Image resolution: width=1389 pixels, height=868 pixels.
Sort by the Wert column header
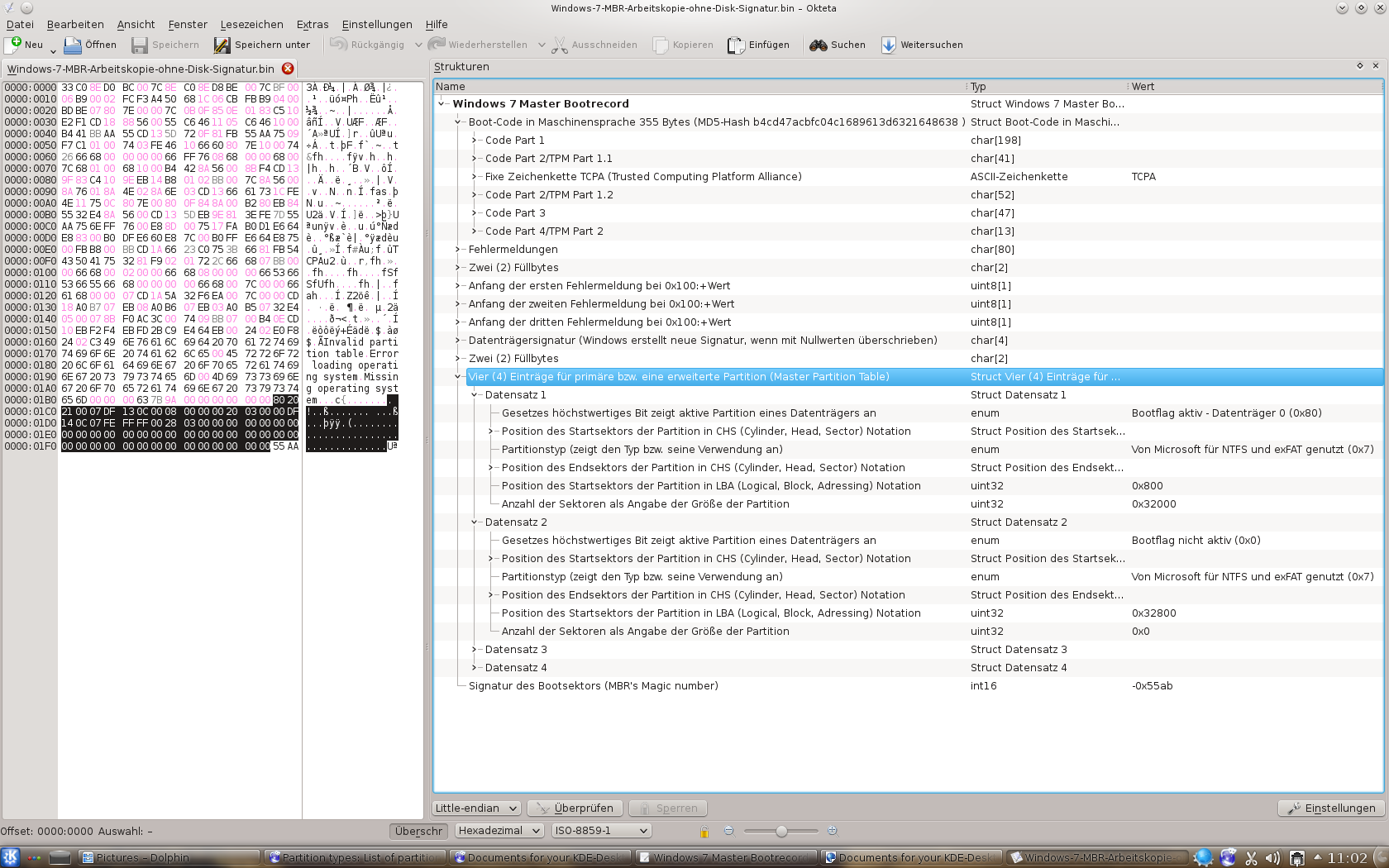coord(1255,87)
